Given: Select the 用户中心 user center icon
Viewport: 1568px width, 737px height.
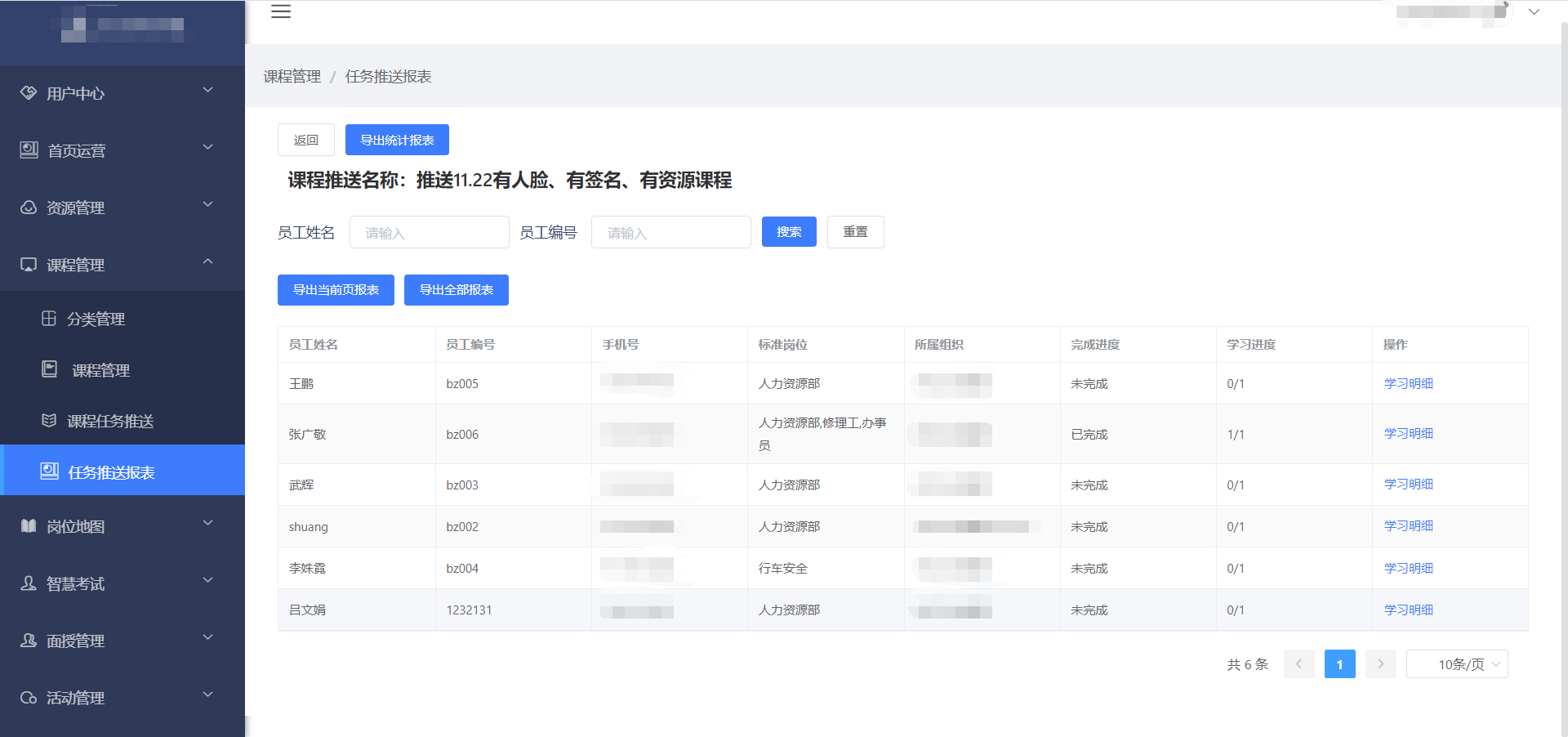Looking at the screenshot, I should (29, 93).
